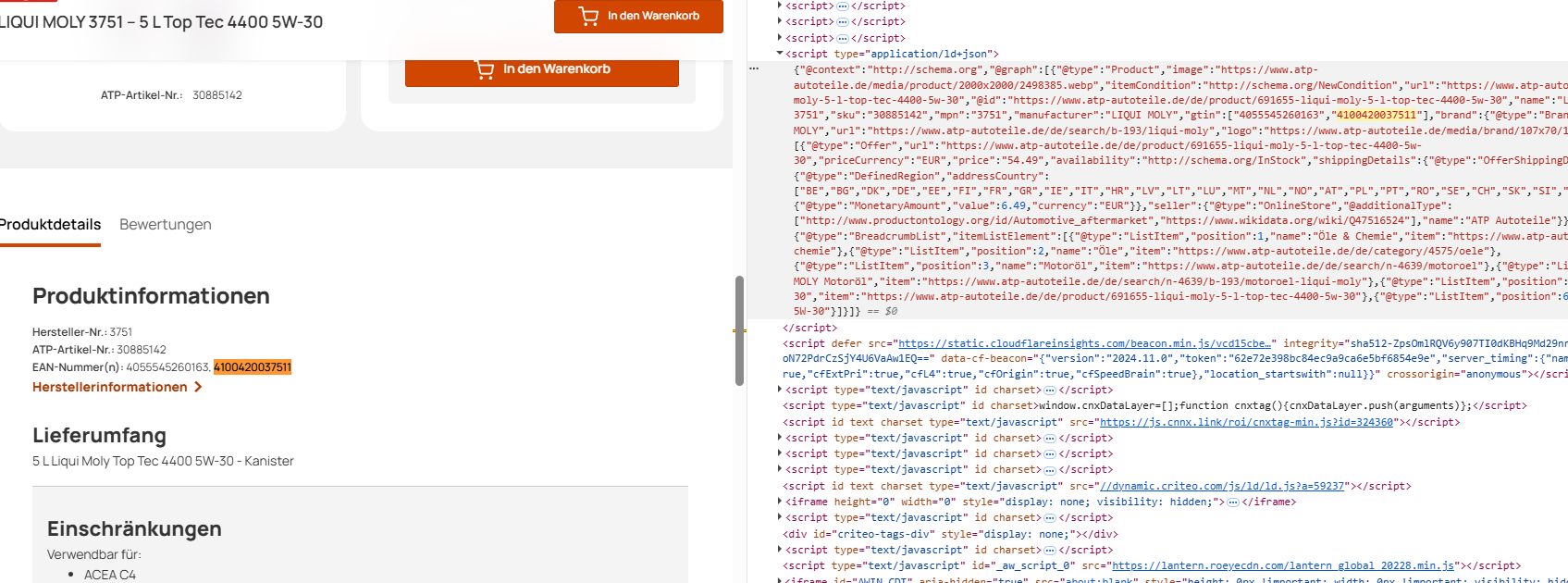
Task: Open the js.cnnx.link cnxtag-min.js source link
Action: pyautogui.click(x=1246, y=422)
